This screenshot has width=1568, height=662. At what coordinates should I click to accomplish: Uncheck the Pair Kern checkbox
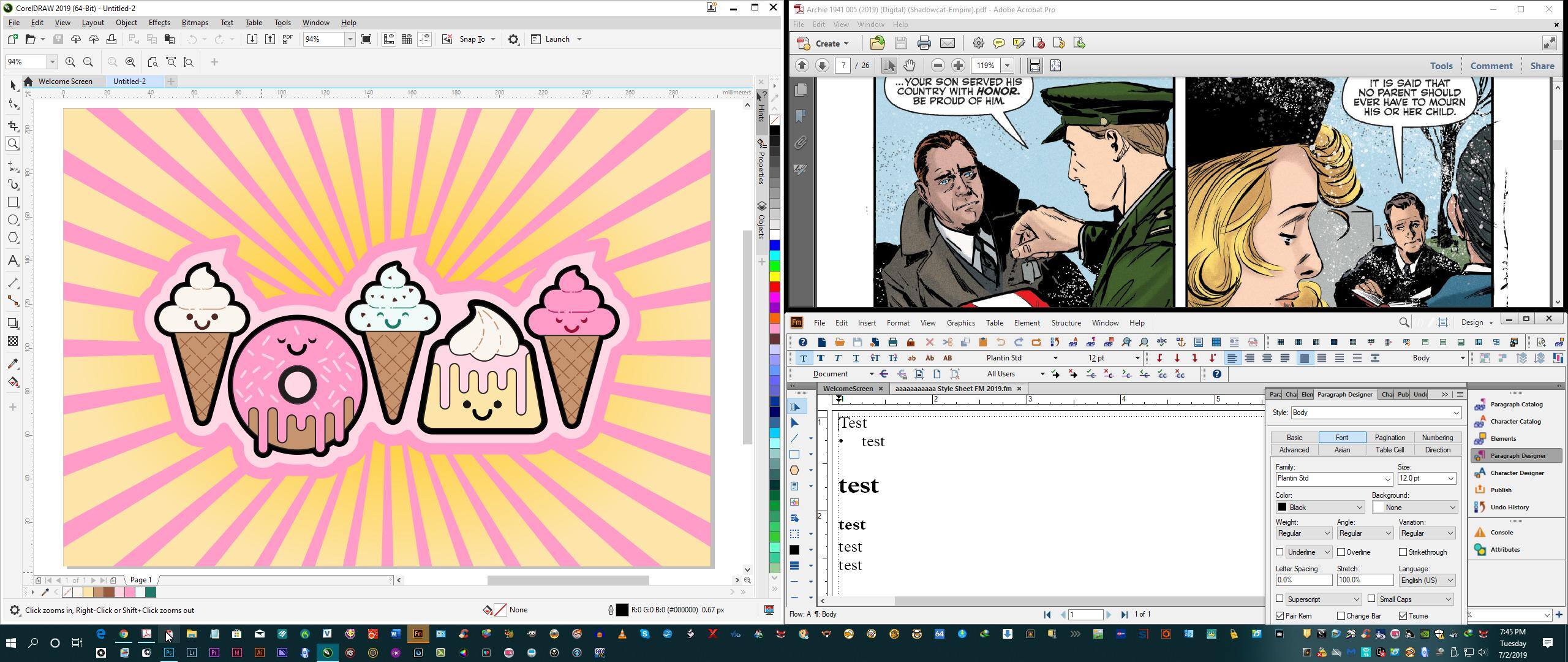pyautogui.click(x=1280, y=616)
